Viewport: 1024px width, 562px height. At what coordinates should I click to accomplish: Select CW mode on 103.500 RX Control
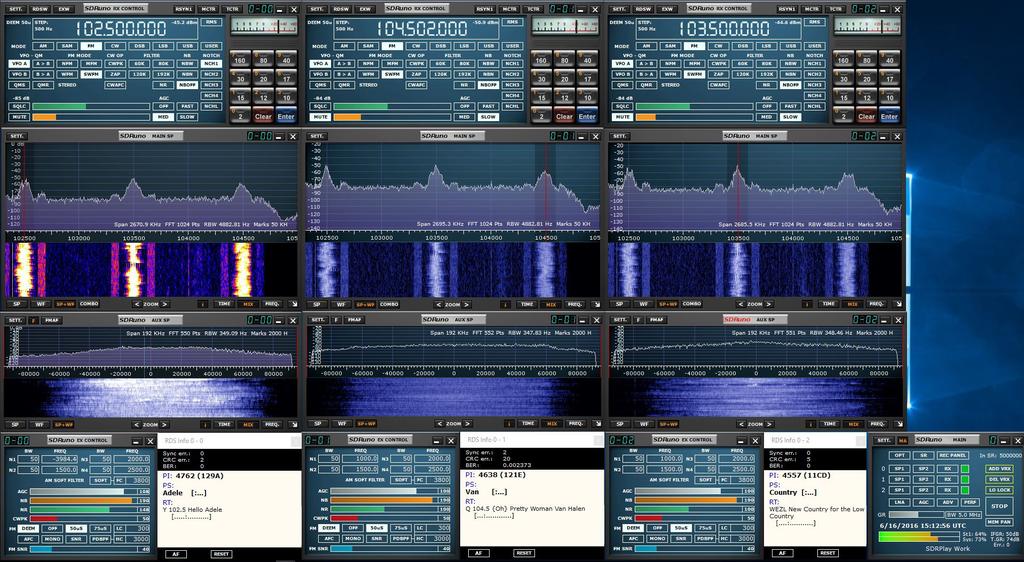(718, 46)
